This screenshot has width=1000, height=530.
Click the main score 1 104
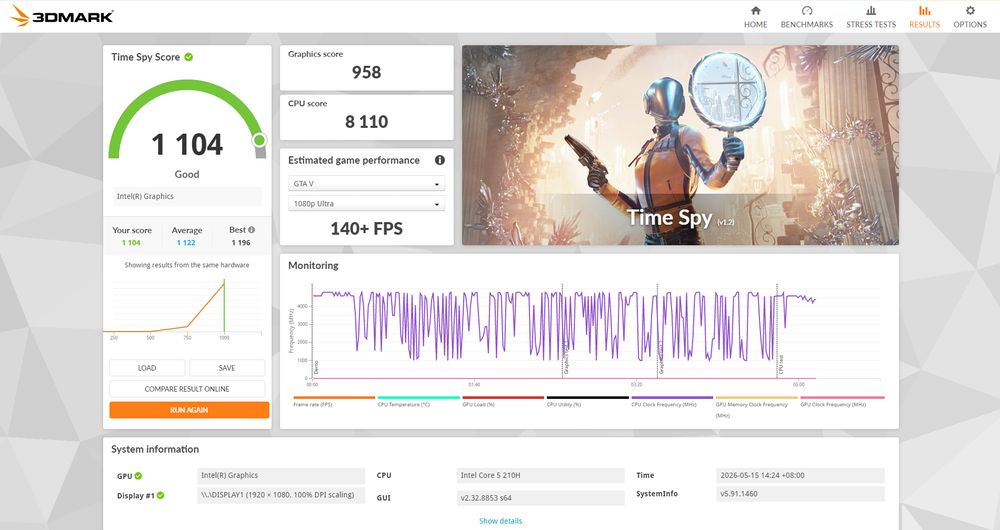(187, 144)
